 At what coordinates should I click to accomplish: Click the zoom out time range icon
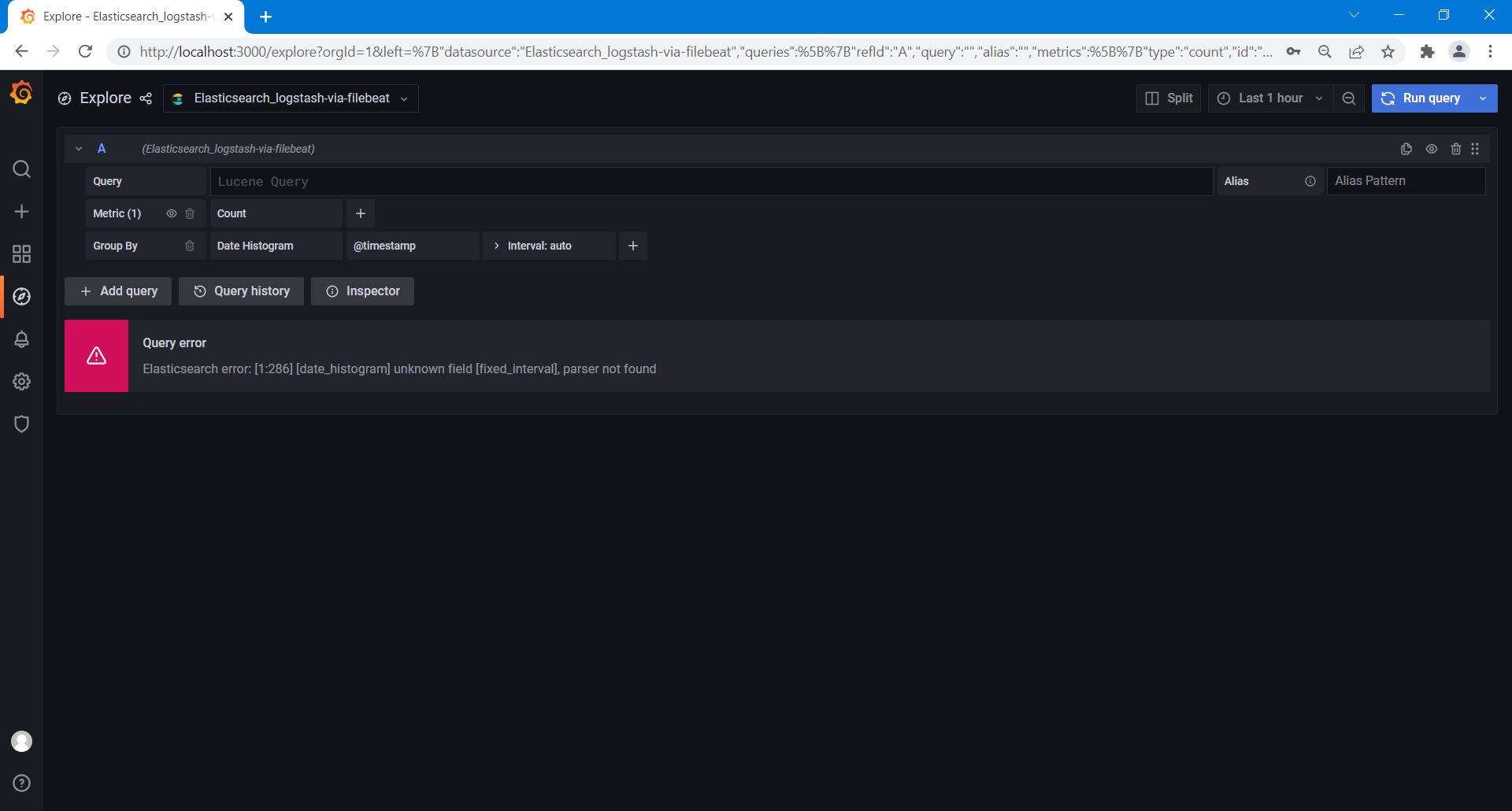click(x=1349, y=98)
